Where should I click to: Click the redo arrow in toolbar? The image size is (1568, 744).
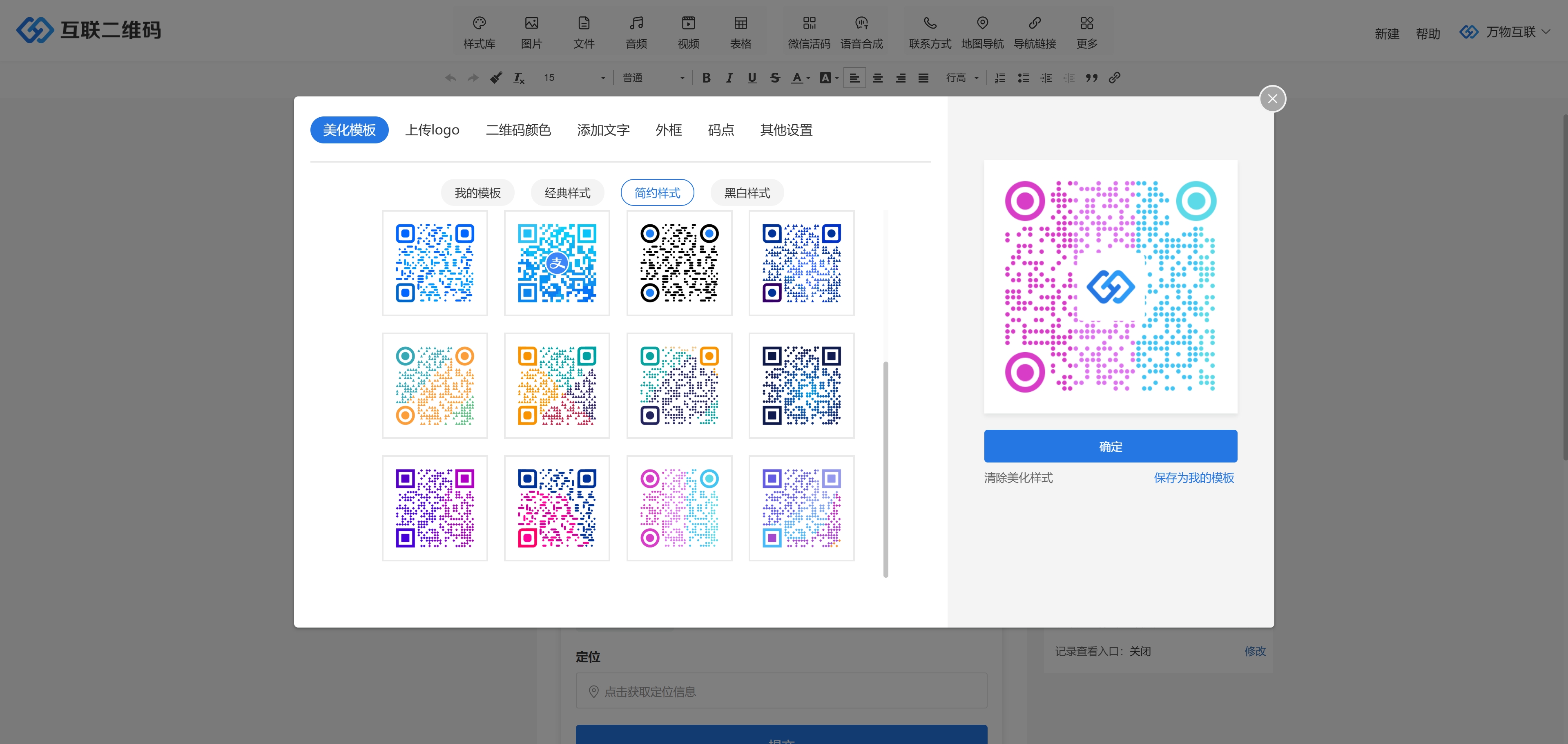[x=473, y=78]
